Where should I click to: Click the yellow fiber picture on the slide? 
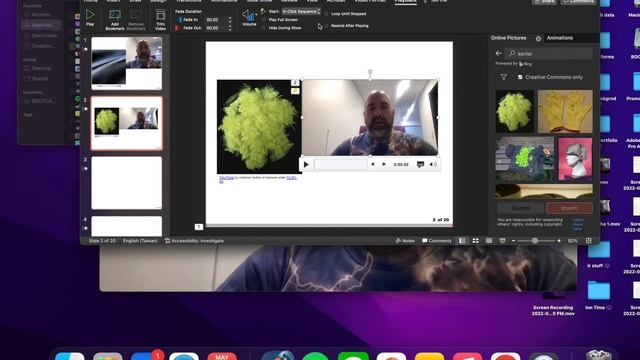[x=259, y=127]
